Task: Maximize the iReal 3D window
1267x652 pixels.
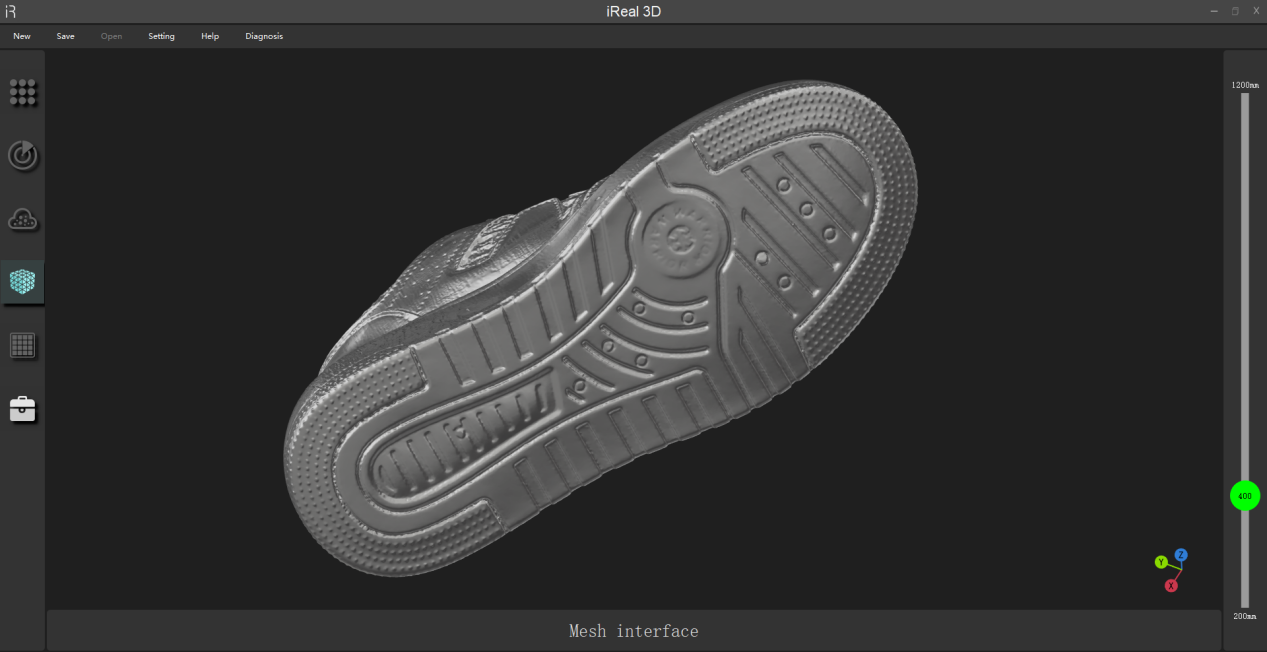Action: tap(1235, 11)
